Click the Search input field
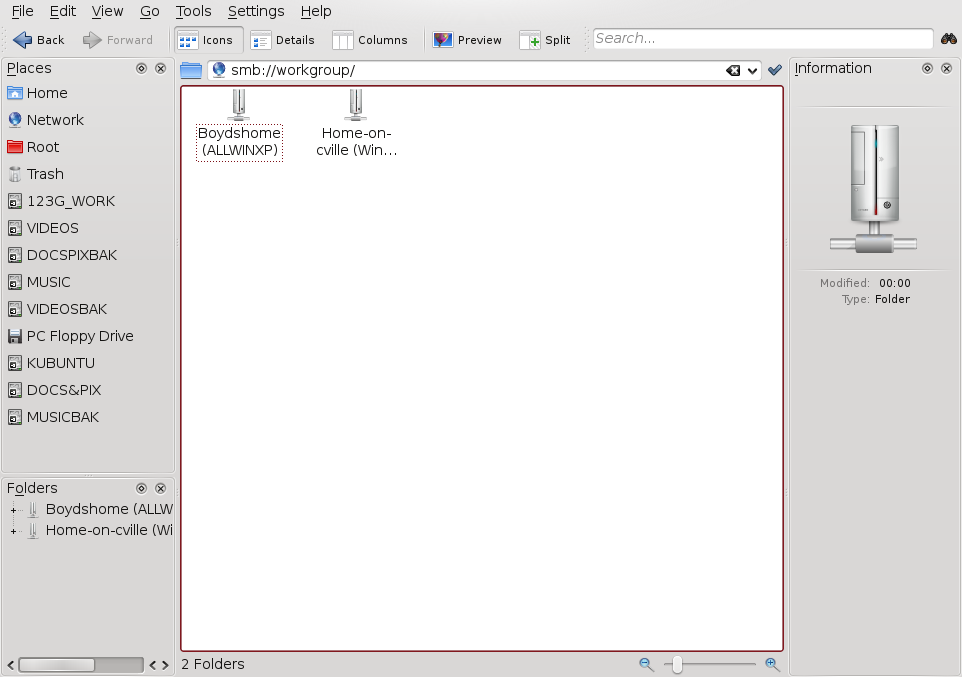This screenshot has height=677, width=962. click(762, 39)
